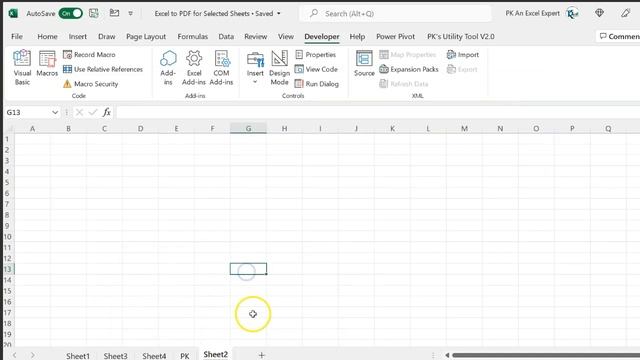This screenshot has width=640, height=360.
Task: Select column A header
Action: (x=32, y=129)
